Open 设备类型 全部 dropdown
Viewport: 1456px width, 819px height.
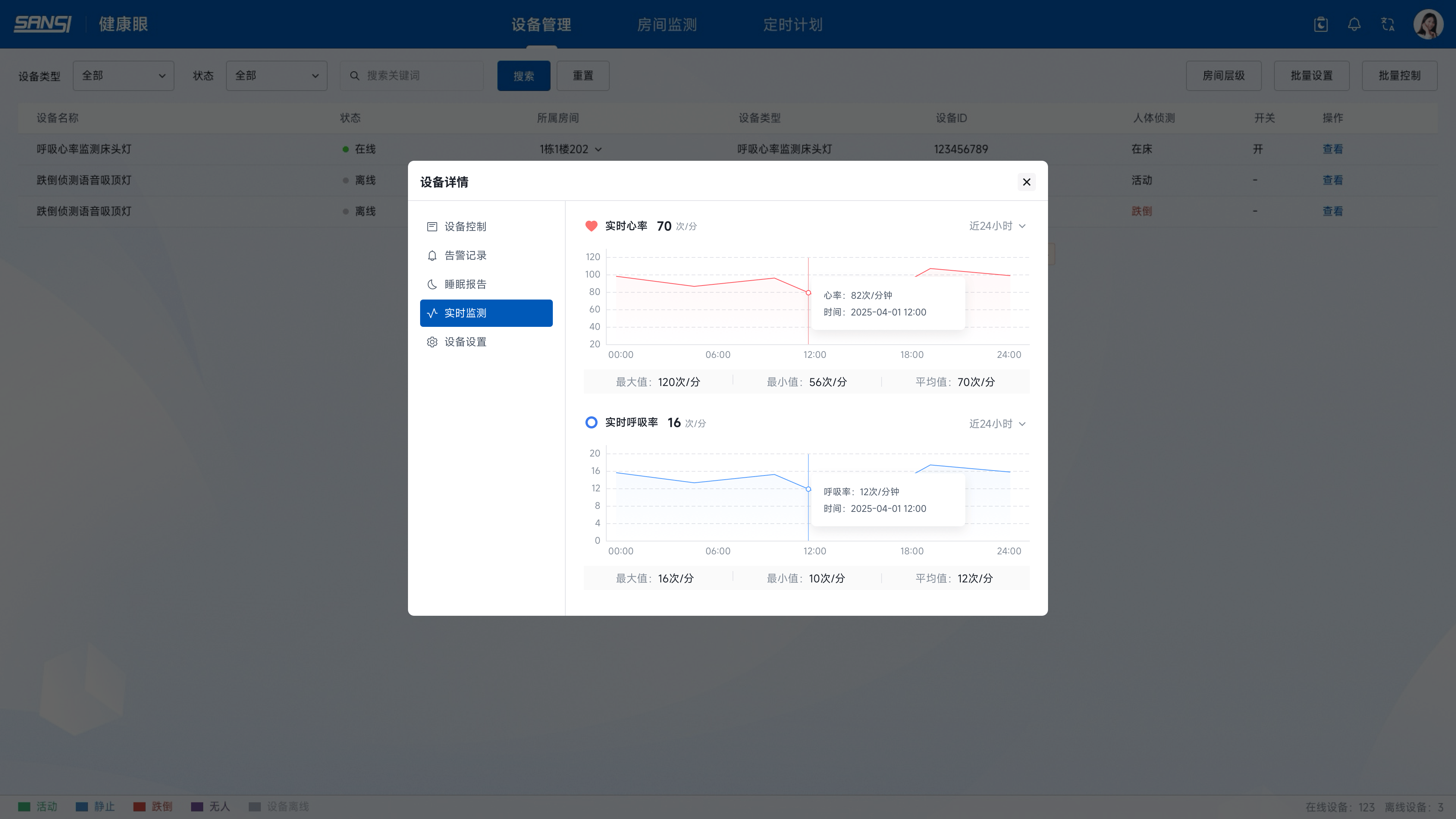point(123,76)
